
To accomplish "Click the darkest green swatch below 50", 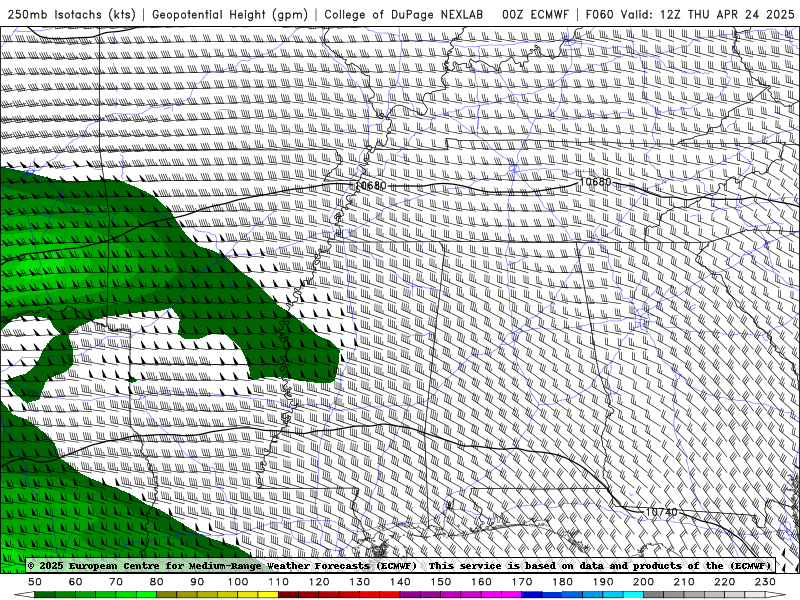I will [45, 595].
